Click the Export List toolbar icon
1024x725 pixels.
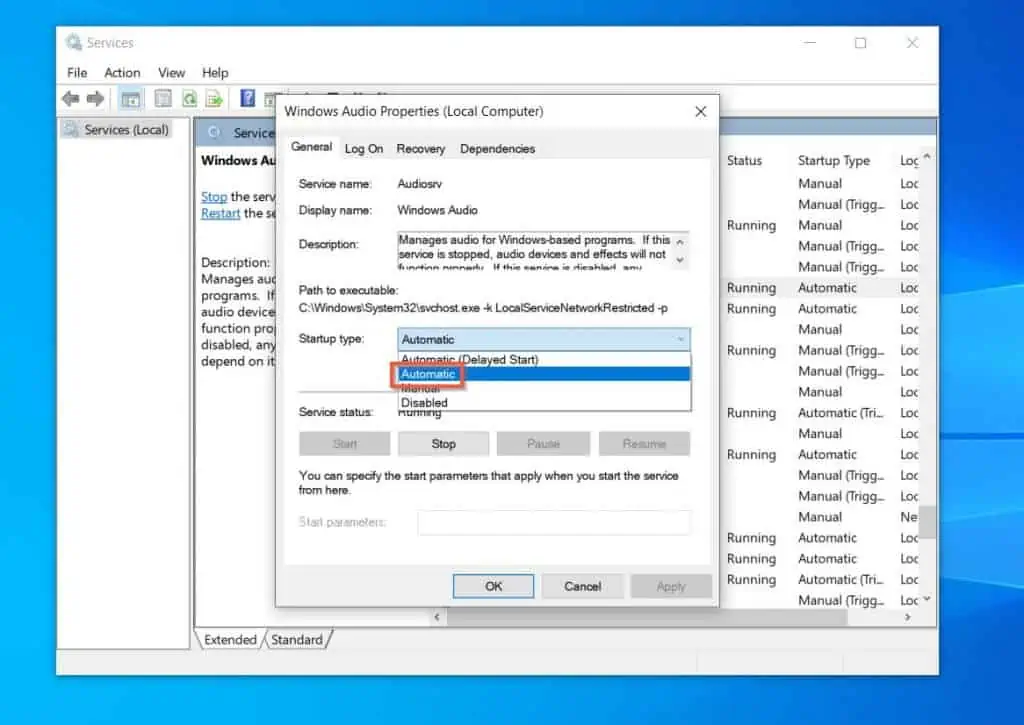click(214, 99)
